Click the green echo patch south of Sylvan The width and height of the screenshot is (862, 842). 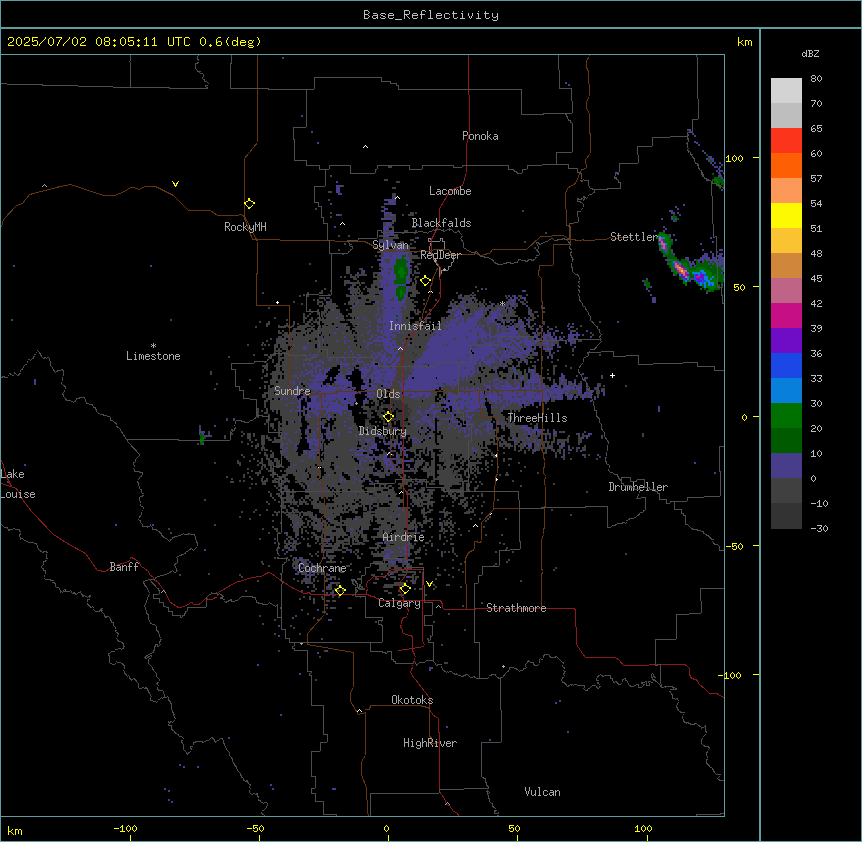coord(401,278)
